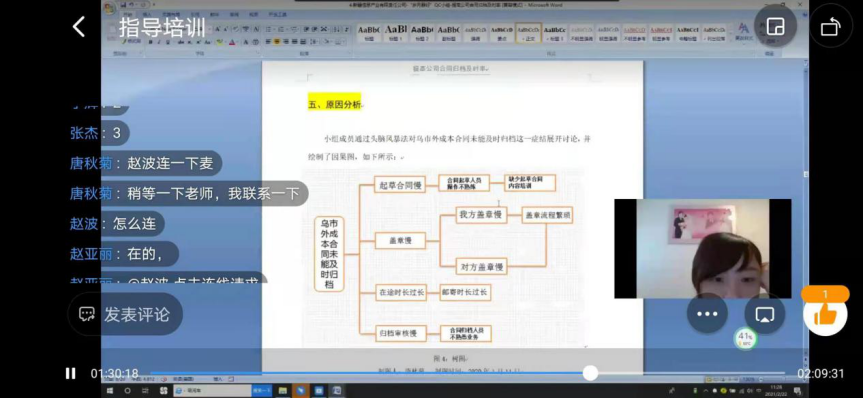Click the red font color icon

coord(232,42)
